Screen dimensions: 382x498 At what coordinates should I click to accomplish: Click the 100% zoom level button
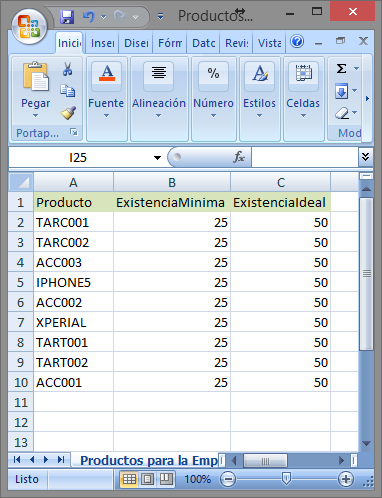tap(198, 479)
